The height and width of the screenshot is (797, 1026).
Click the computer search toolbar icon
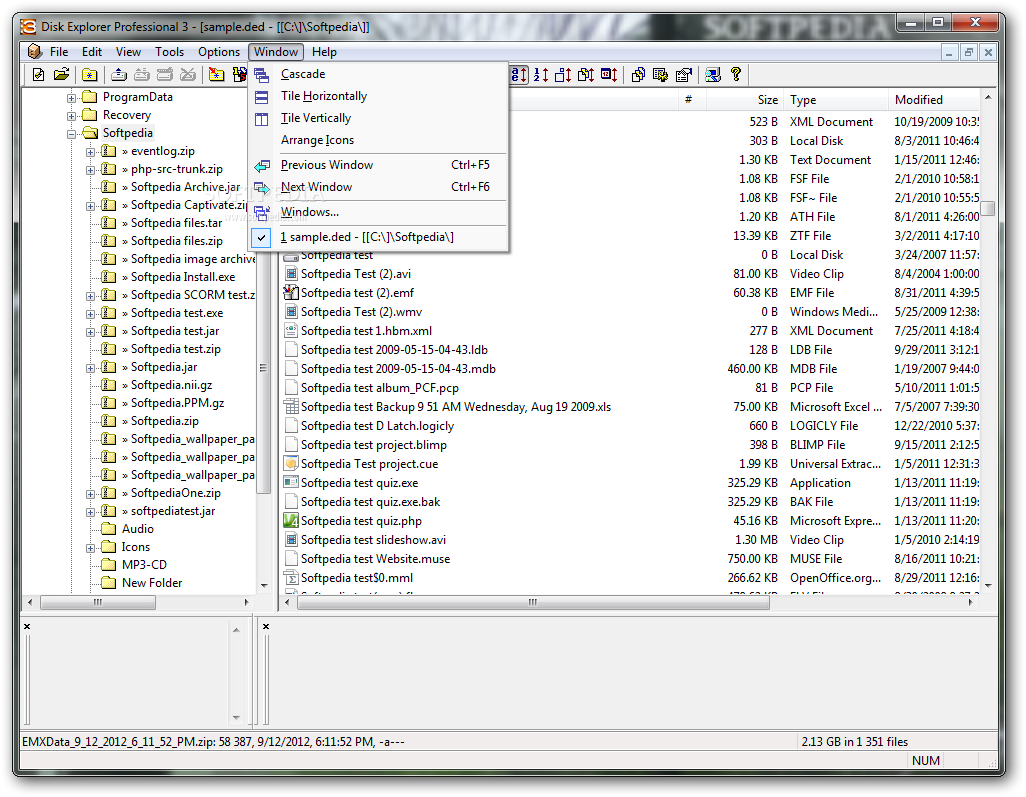[713, 75]
